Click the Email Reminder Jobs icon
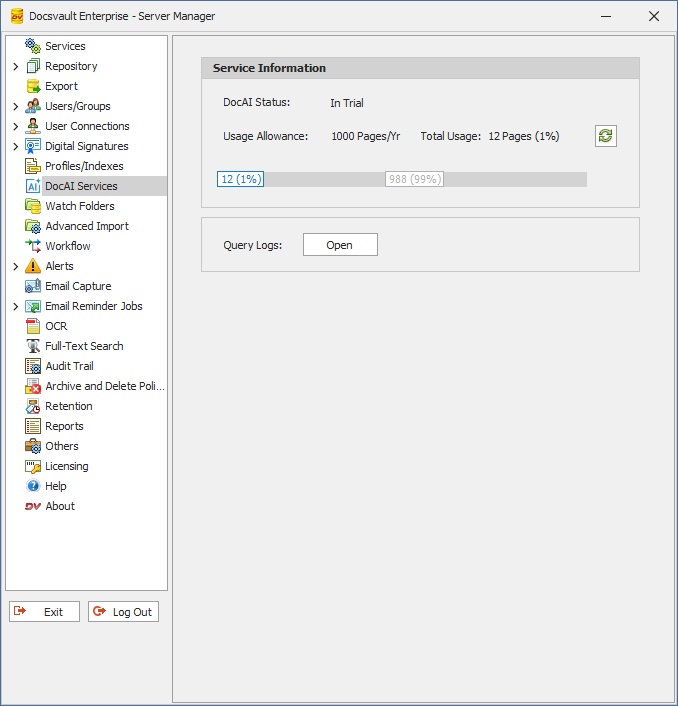678x706 pixels. coord(32,306)
